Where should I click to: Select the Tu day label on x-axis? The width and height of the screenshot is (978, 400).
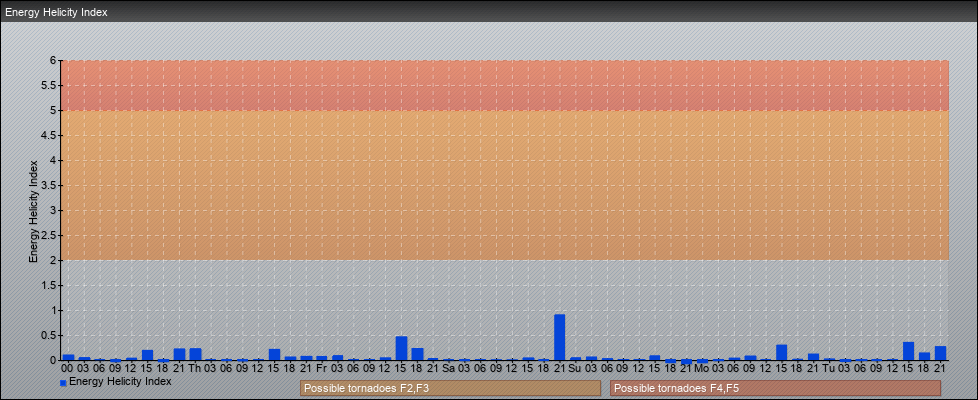tap(829, 368)
